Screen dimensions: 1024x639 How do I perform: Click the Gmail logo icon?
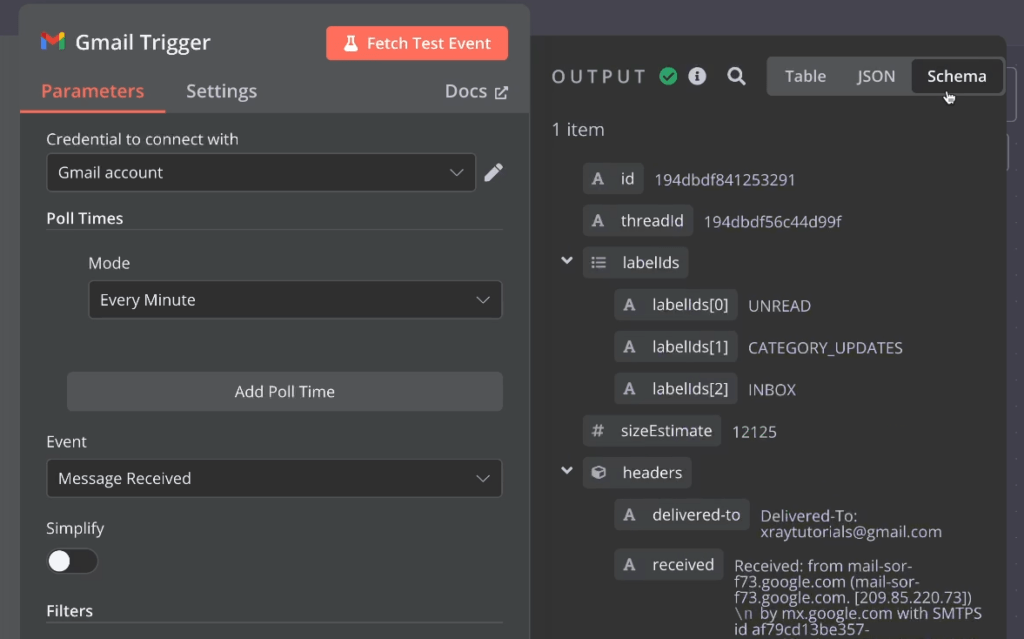pyautogui.click(x=52, y=42)
